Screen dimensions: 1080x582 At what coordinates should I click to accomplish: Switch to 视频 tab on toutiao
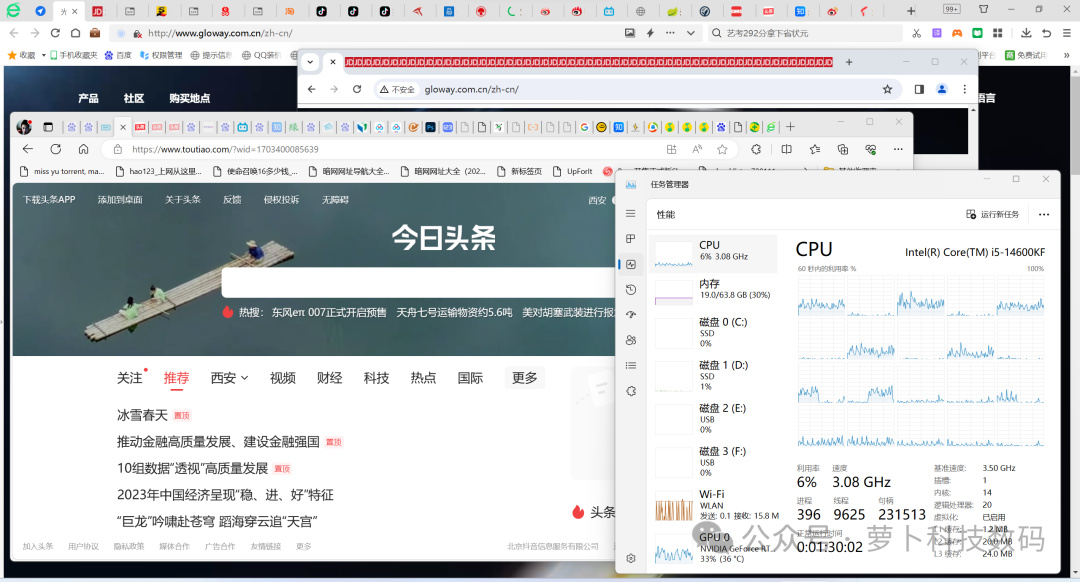tap(282, 378)
